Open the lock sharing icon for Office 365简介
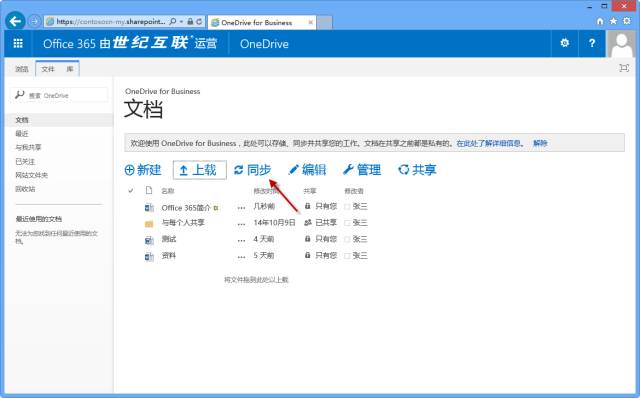Screen dimensions: 640x398 point(307,206)
